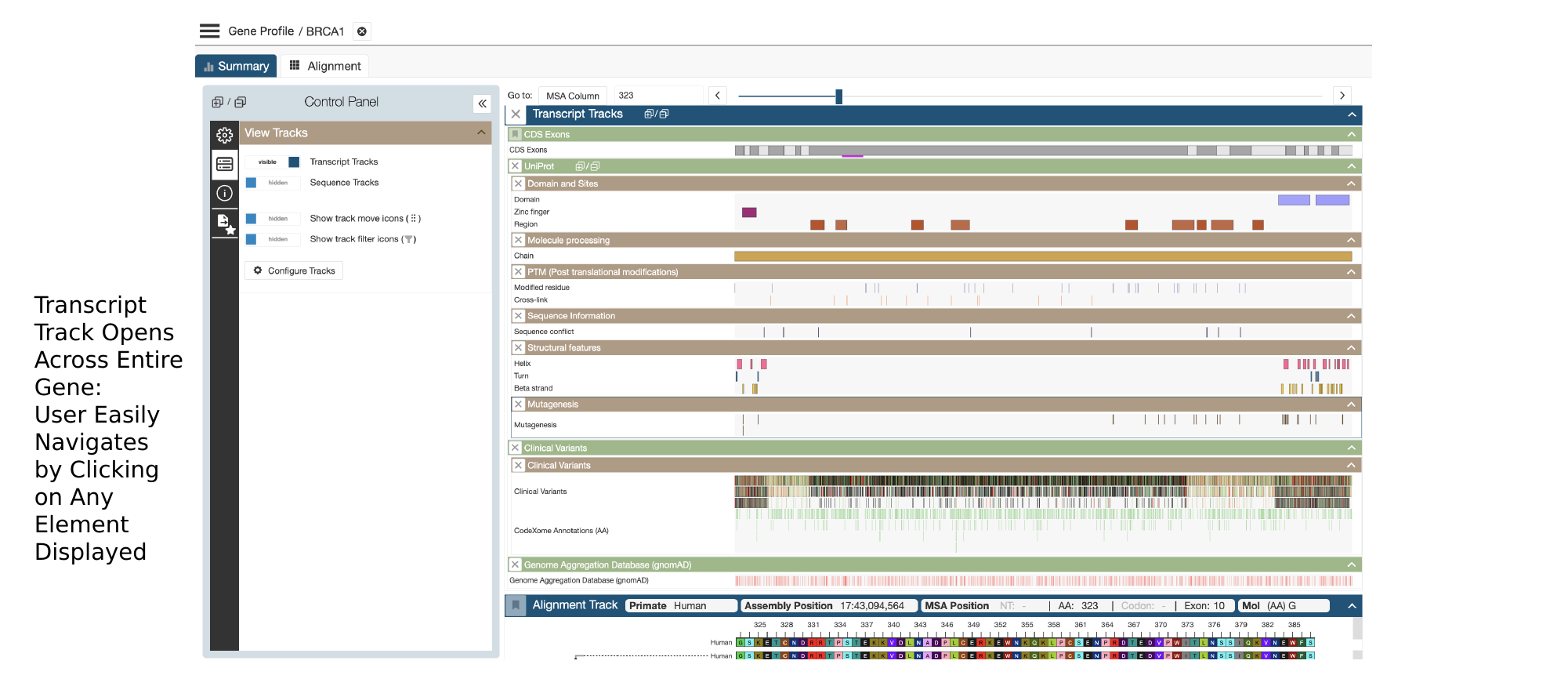1568x686 pixels.
Task: Collapse the PTM section chevron
Action: click(1351, 272)
